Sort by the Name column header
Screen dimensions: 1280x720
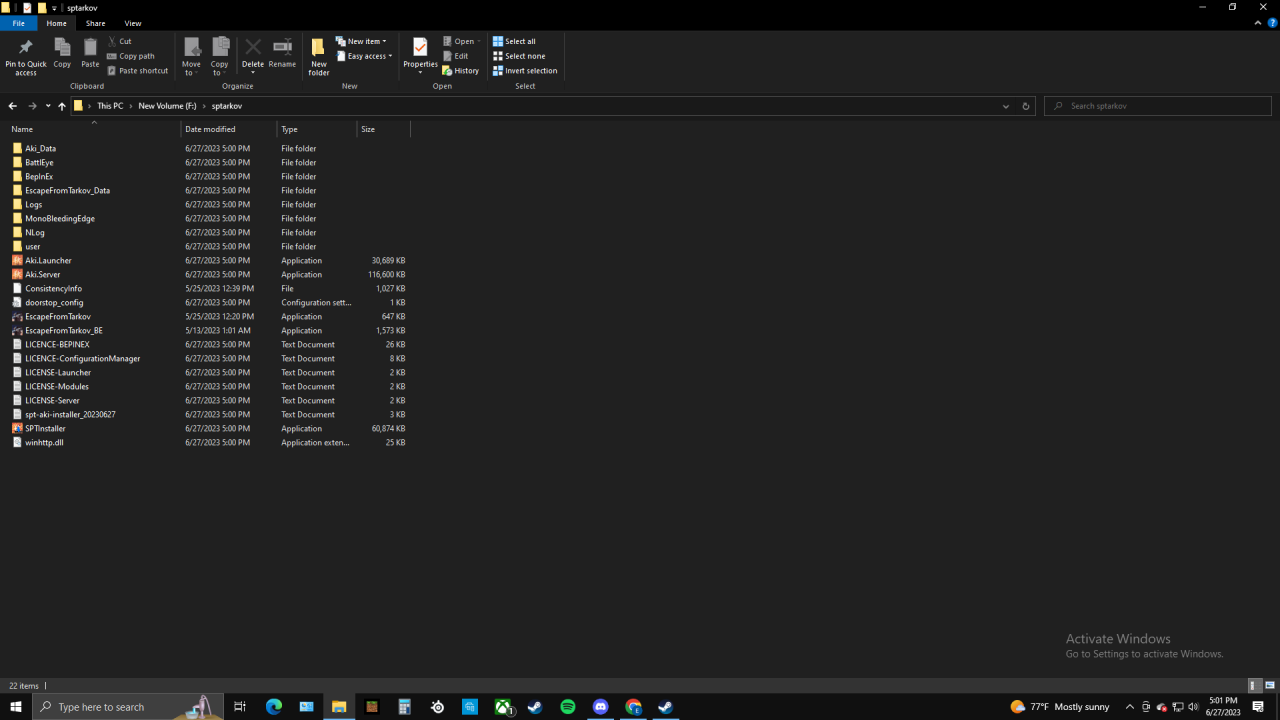94,129
